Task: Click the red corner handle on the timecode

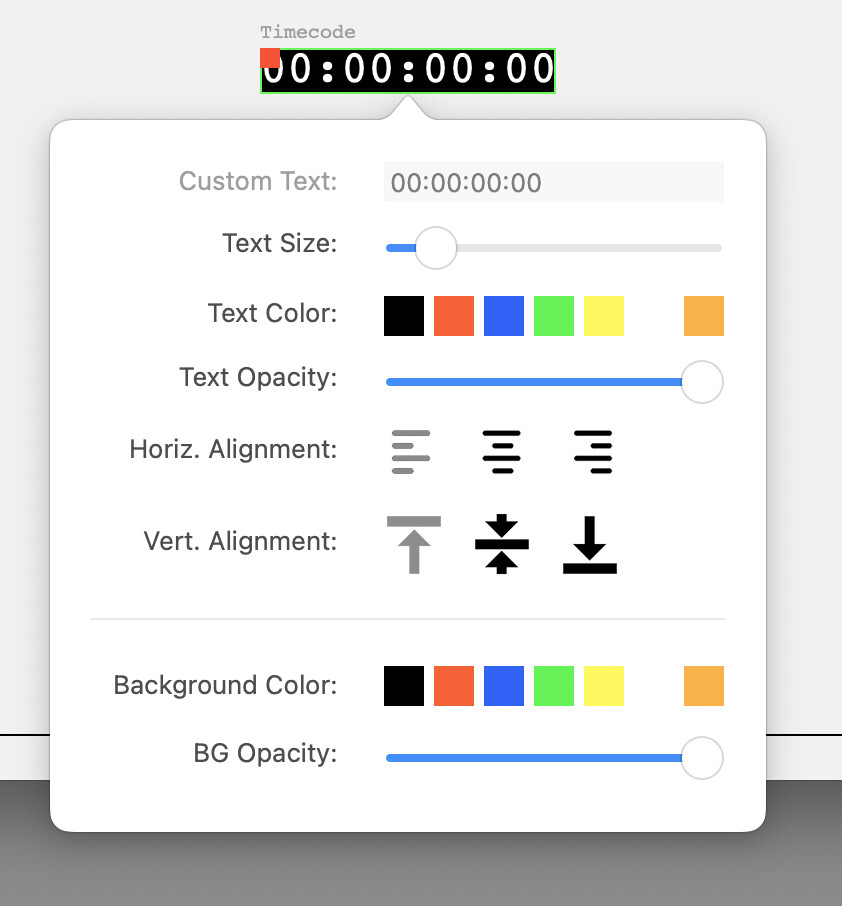Action: [270, 58]
